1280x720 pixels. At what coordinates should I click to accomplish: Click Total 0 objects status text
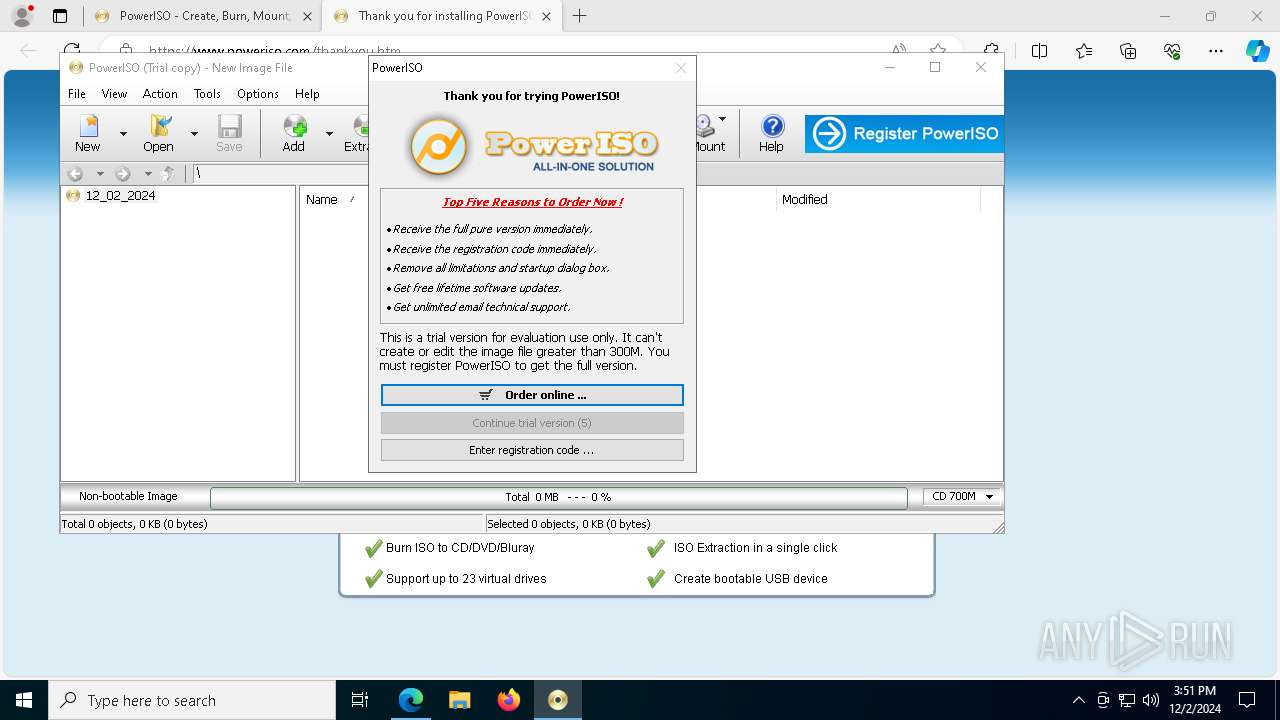click(x=135, y=524)
